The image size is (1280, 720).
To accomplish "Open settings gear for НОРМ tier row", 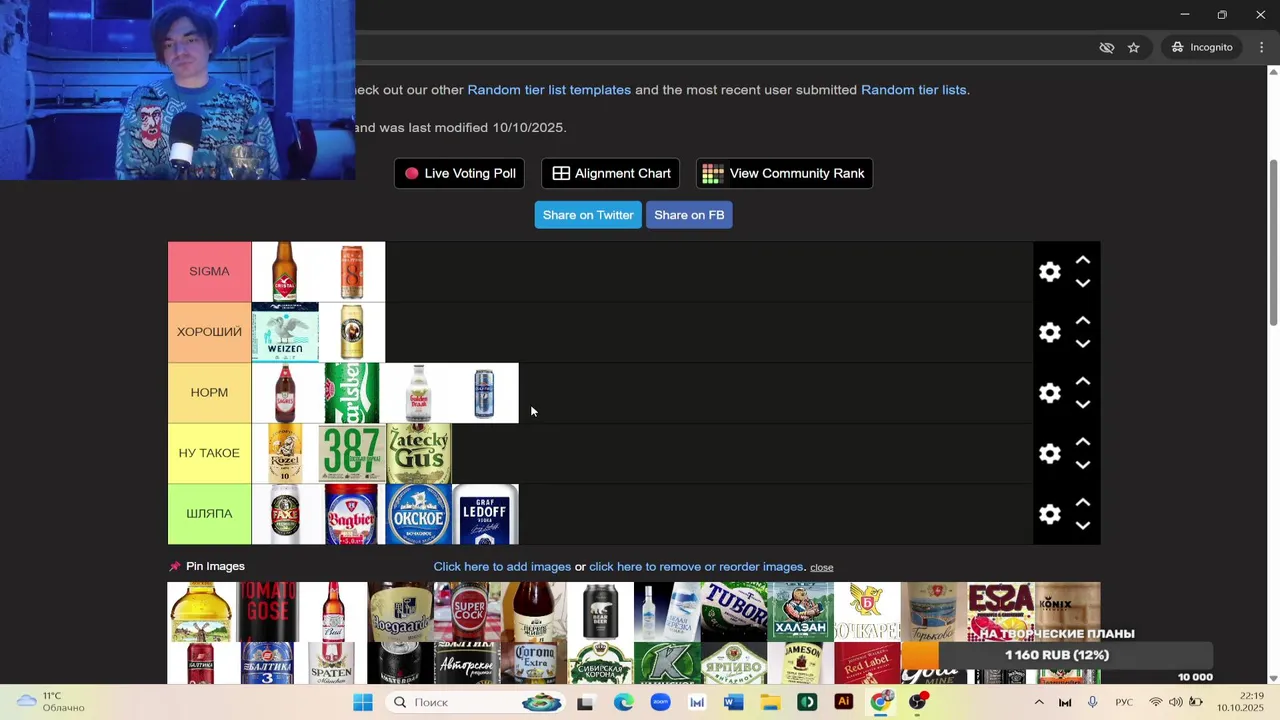I will 1049,393.
